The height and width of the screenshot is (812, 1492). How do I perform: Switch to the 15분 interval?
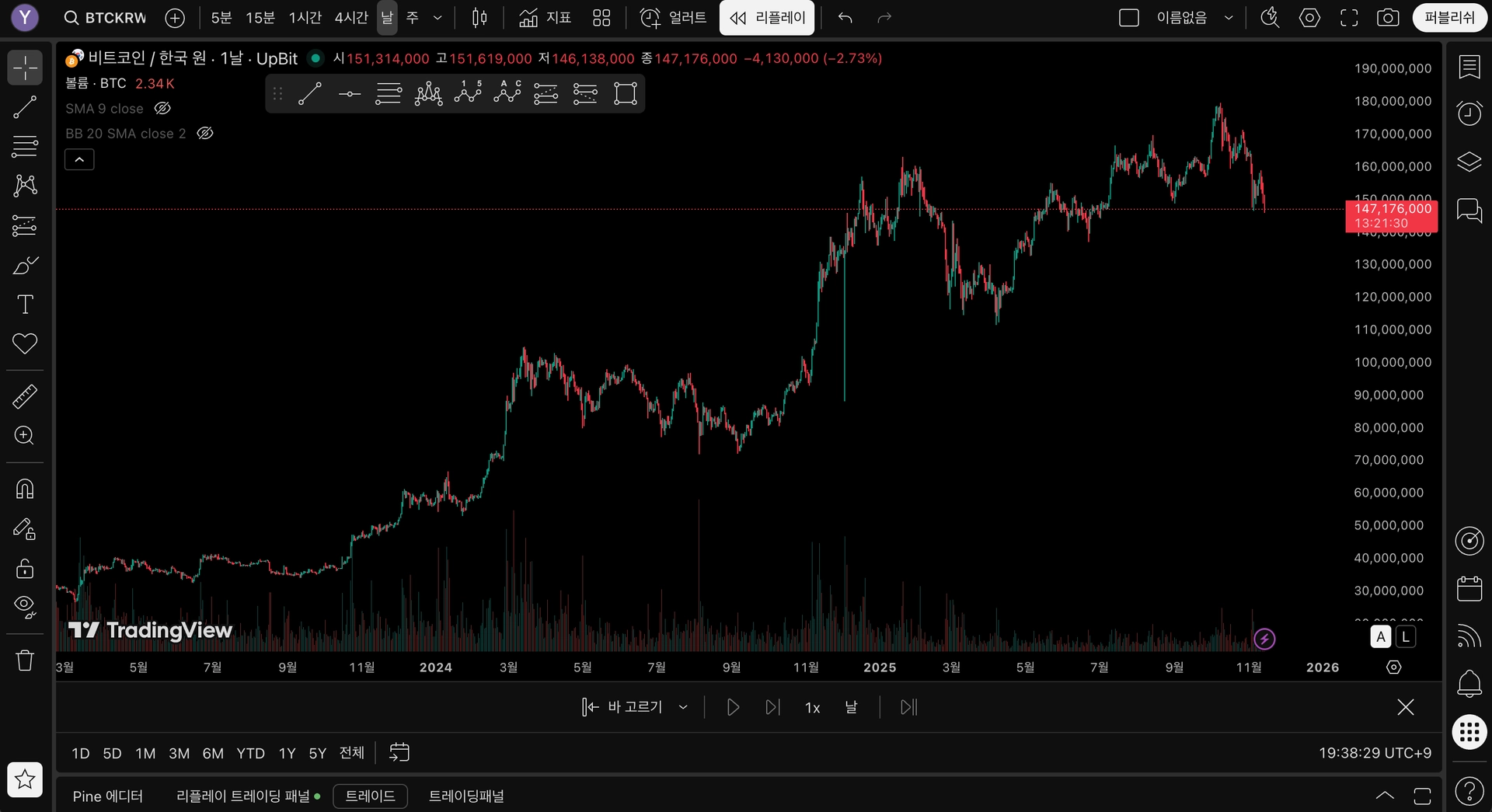click(x=260, y=18)
